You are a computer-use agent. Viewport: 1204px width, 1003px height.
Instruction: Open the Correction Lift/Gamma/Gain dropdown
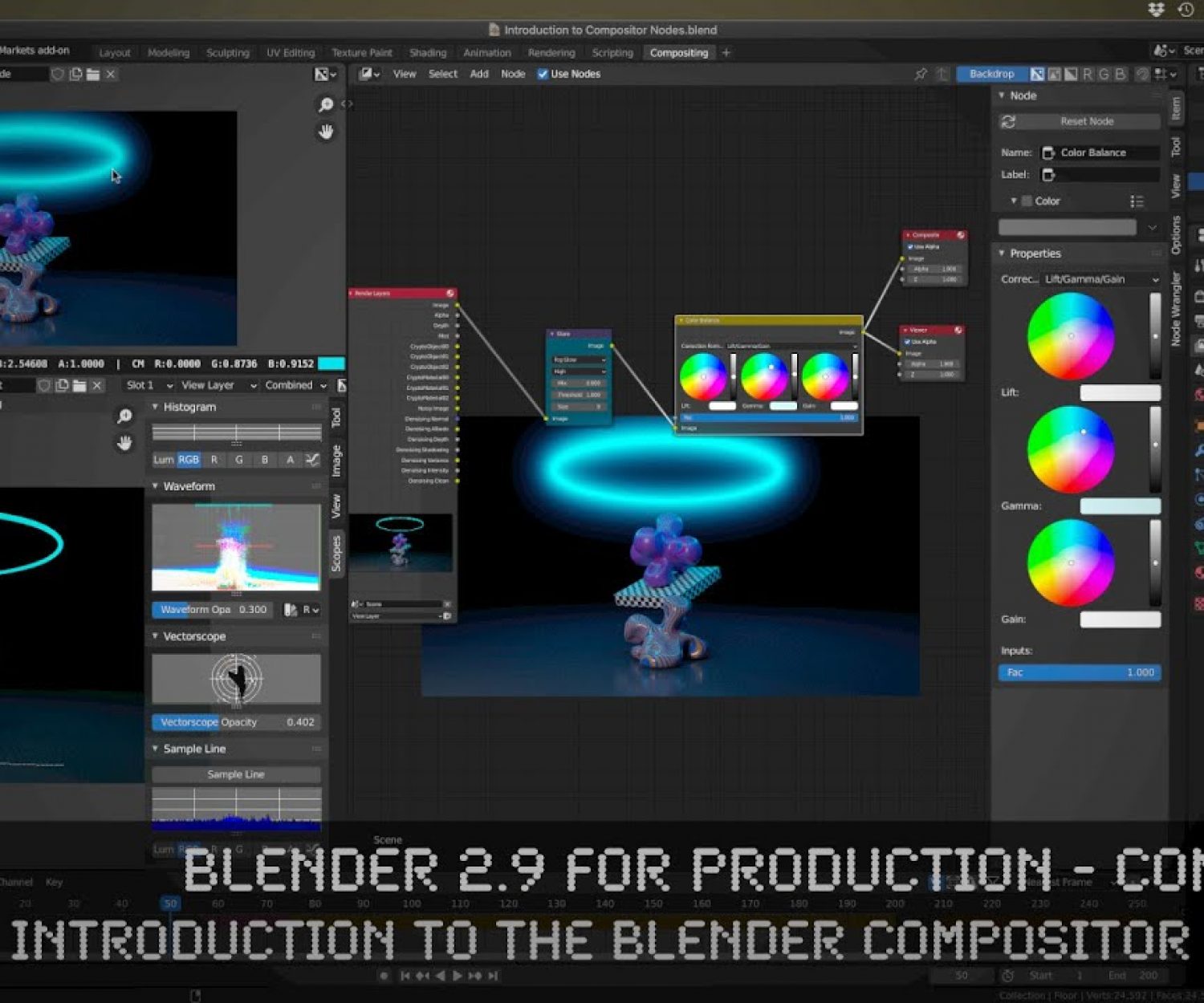pos(1100,279)
